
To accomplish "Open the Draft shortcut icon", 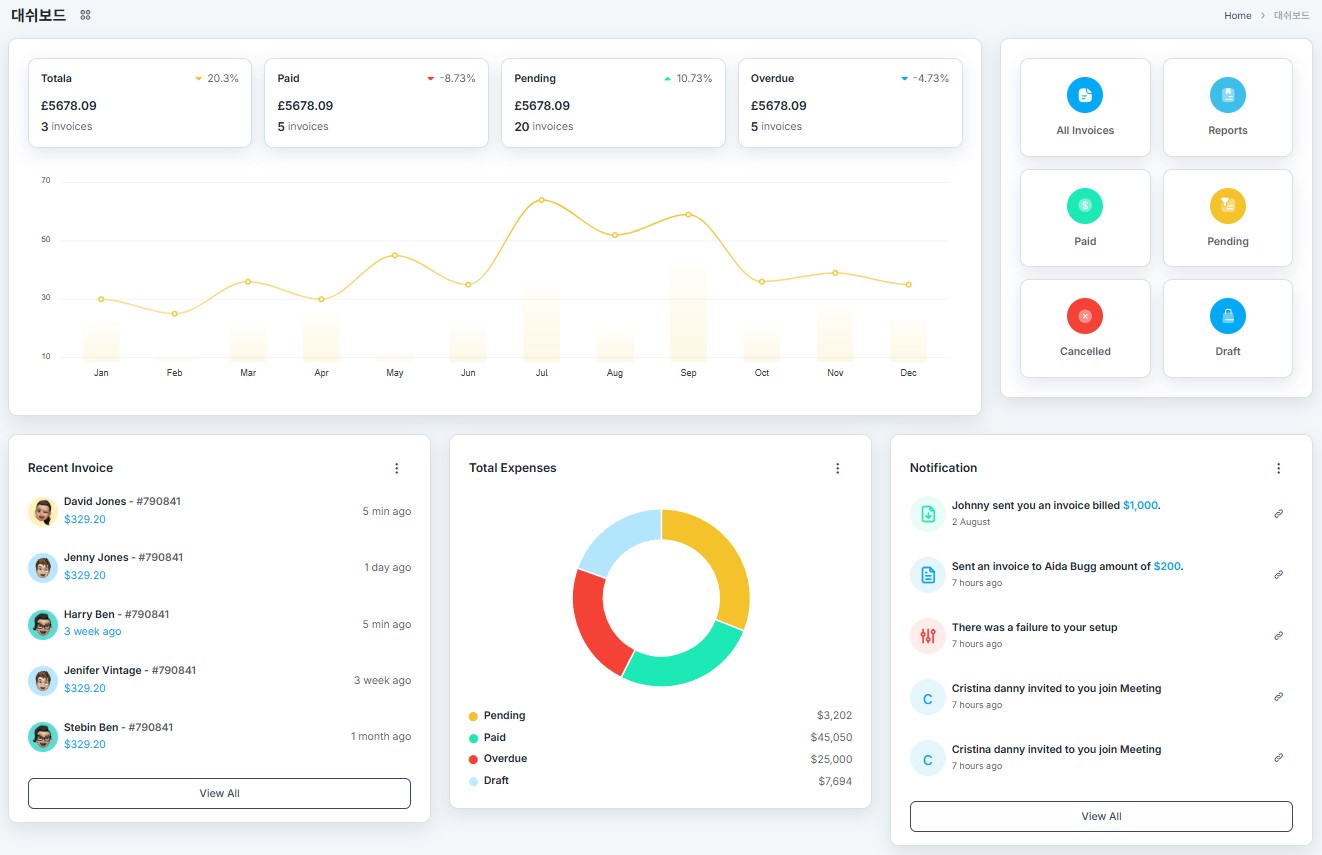I will (x=1227, y=316).
